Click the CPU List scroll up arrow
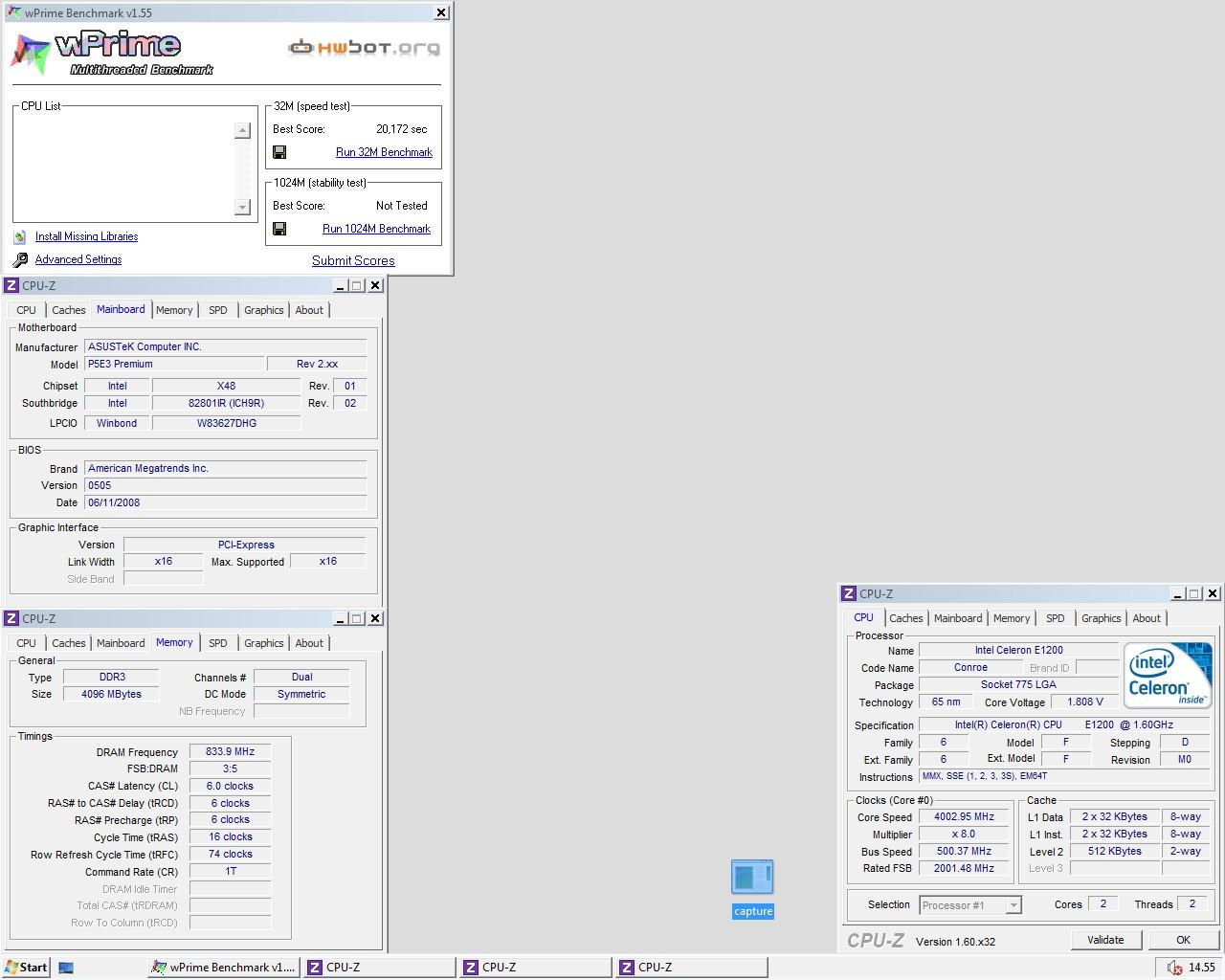 [x=242, y=130]
